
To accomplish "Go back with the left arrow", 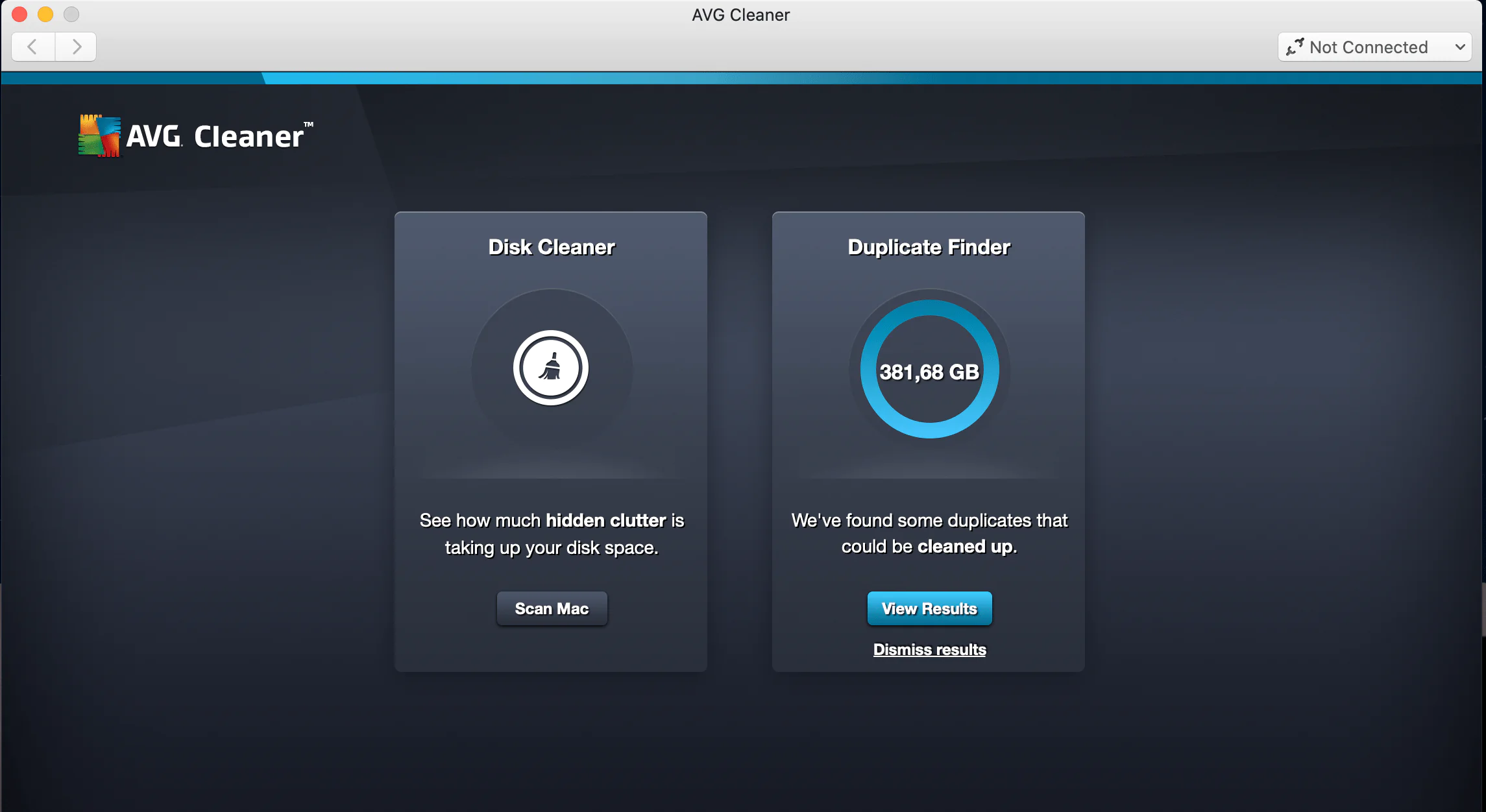I will tap(33, 47).
